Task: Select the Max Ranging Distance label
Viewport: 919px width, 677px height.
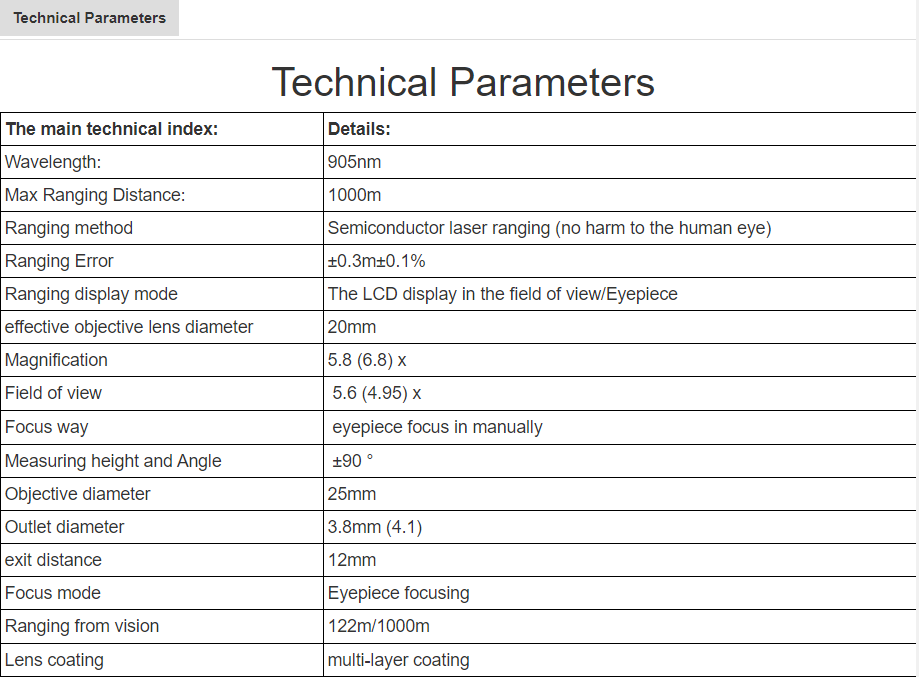Action: tap(95, 195)
